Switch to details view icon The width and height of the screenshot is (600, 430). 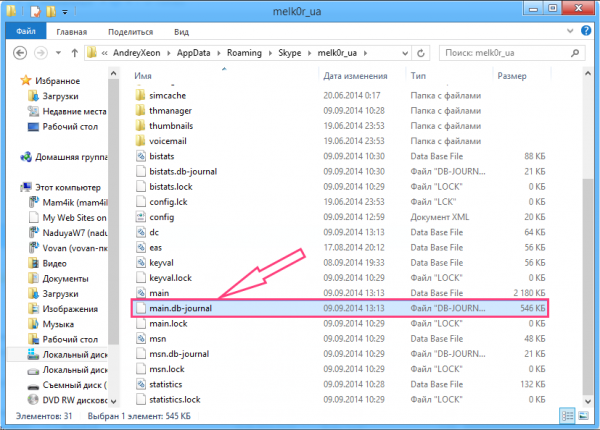coord(567,415)
